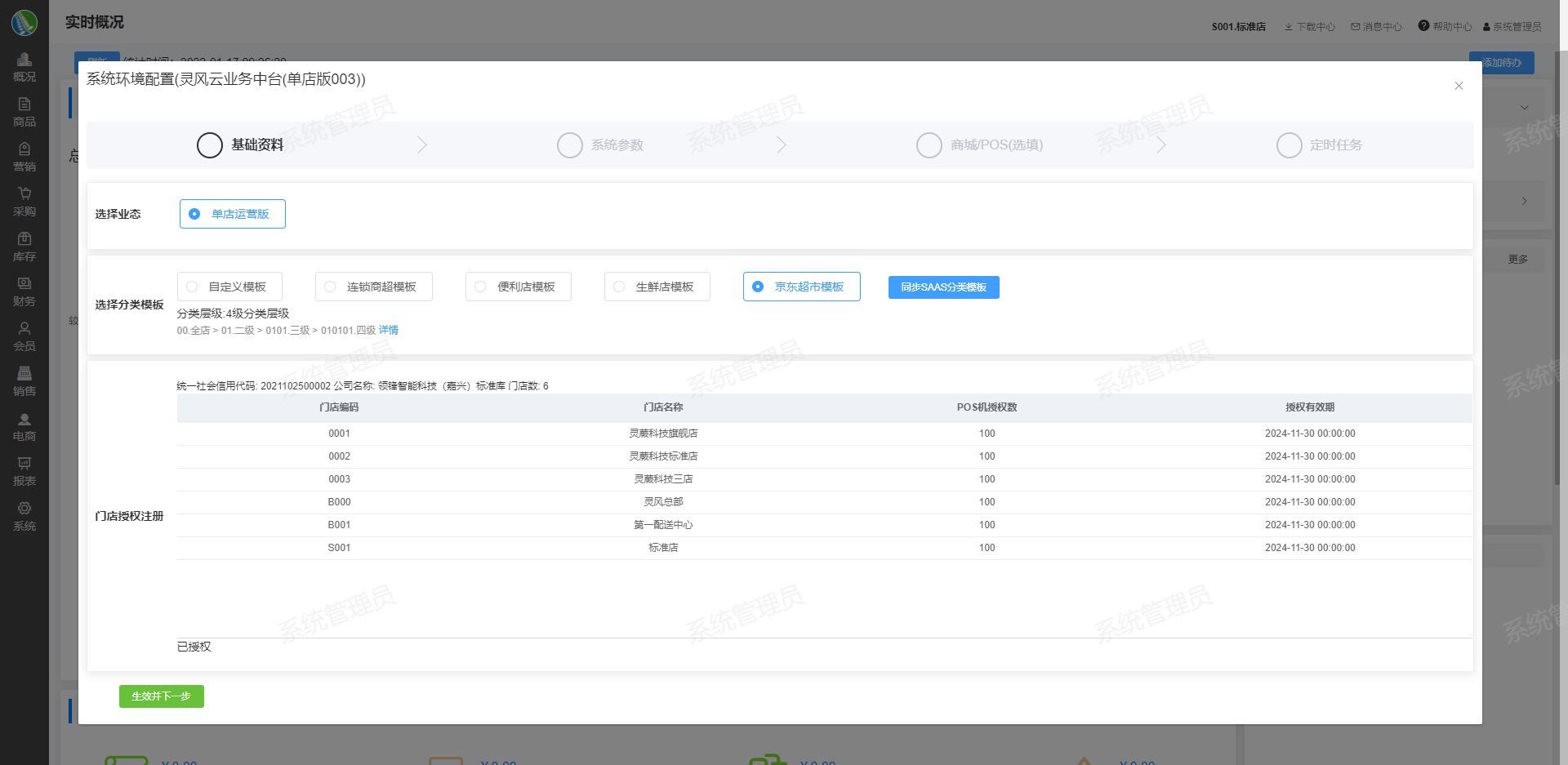Open the 系统 settings gear in sidebar
Screen dimensions: 1568x765
(24, 516)
